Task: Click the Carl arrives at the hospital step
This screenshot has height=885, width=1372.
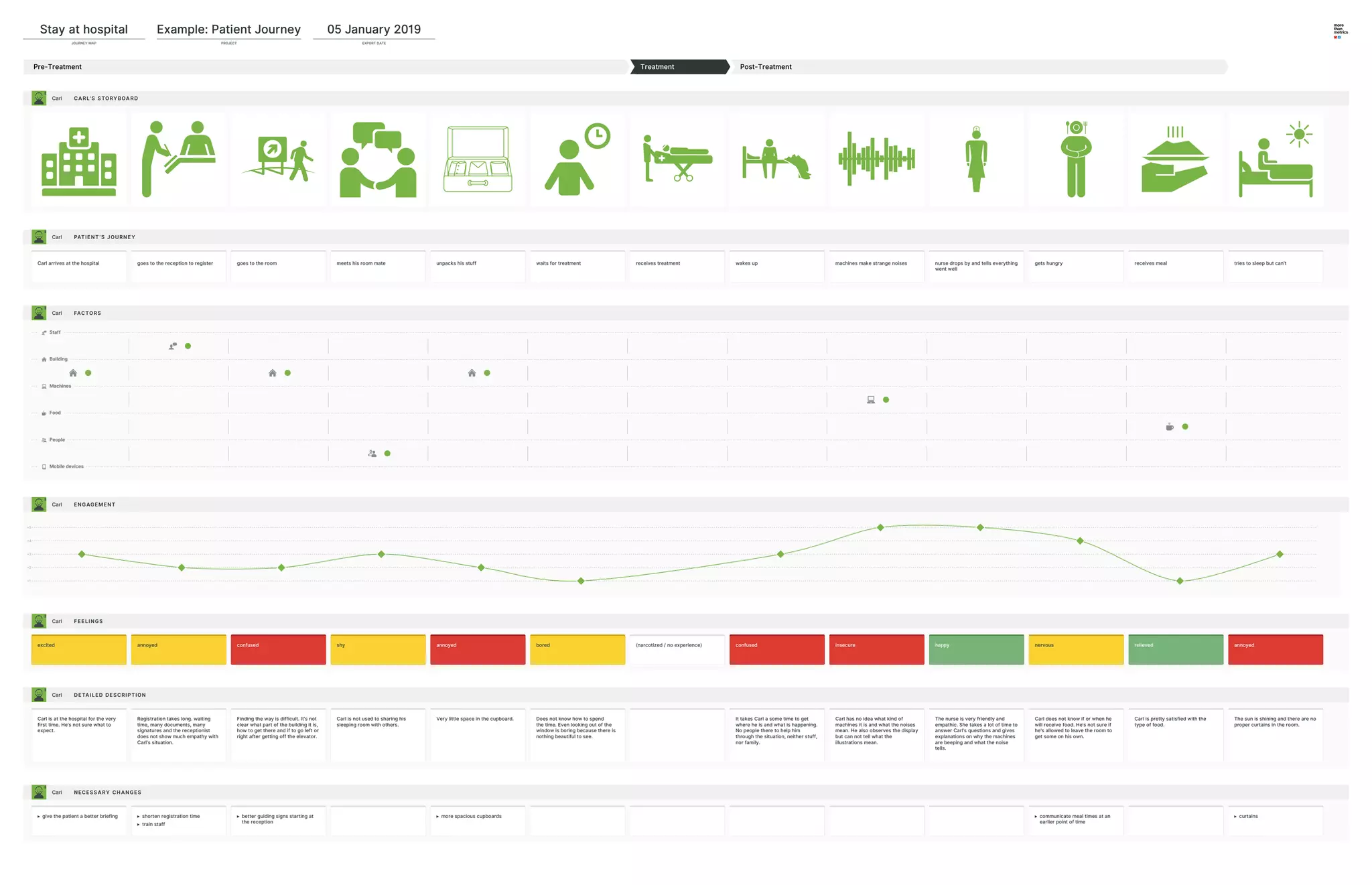Action: tap(79, 267)
